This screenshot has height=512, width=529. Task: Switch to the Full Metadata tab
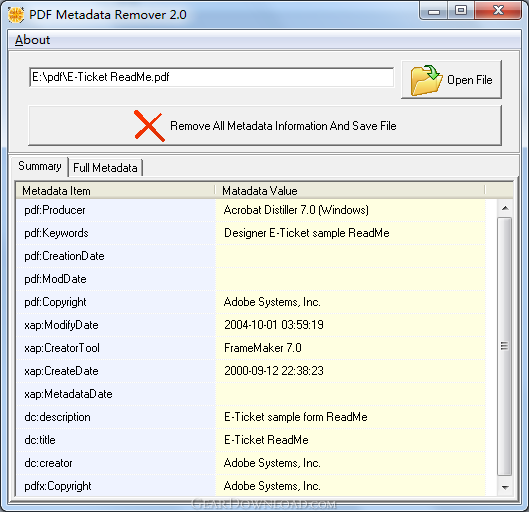105,168
